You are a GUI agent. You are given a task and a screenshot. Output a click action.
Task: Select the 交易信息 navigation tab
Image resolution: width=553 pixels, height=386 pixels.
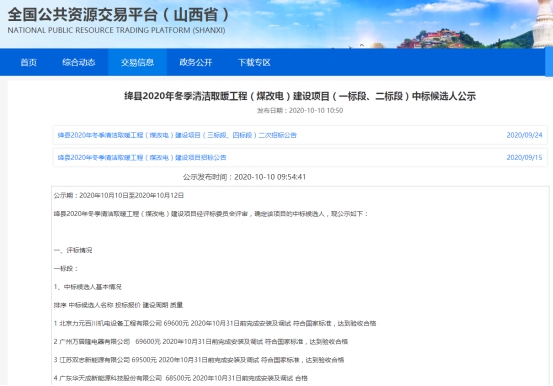coord(137,62)
